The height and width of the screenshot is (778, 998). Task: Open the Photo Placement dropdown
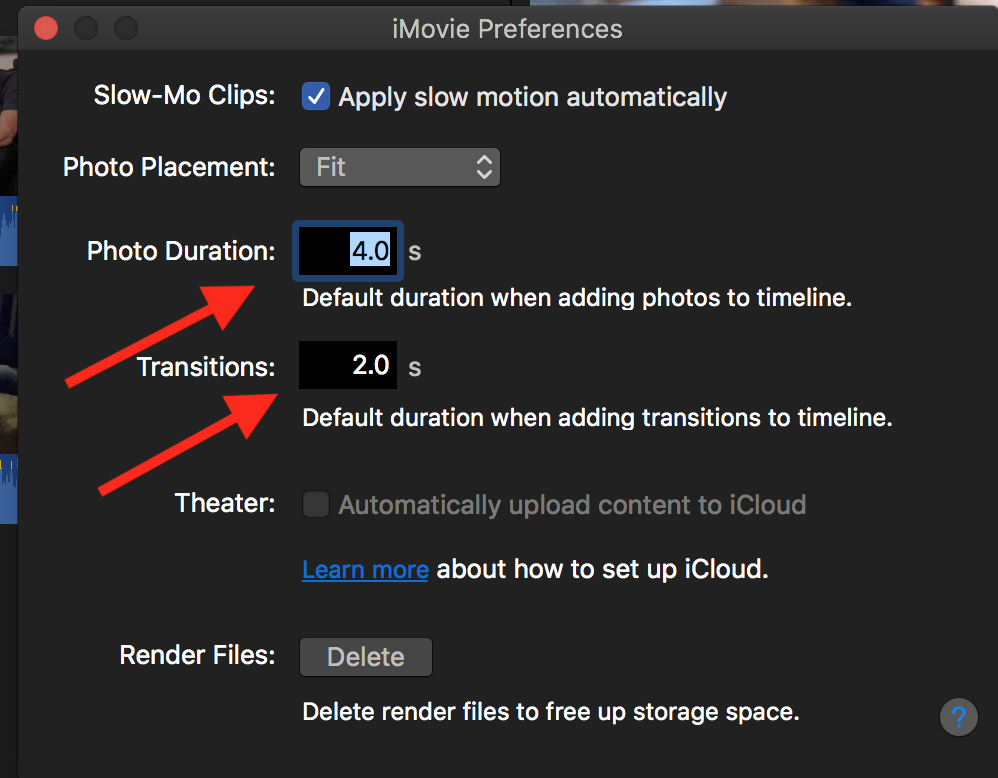click(399, 167)
